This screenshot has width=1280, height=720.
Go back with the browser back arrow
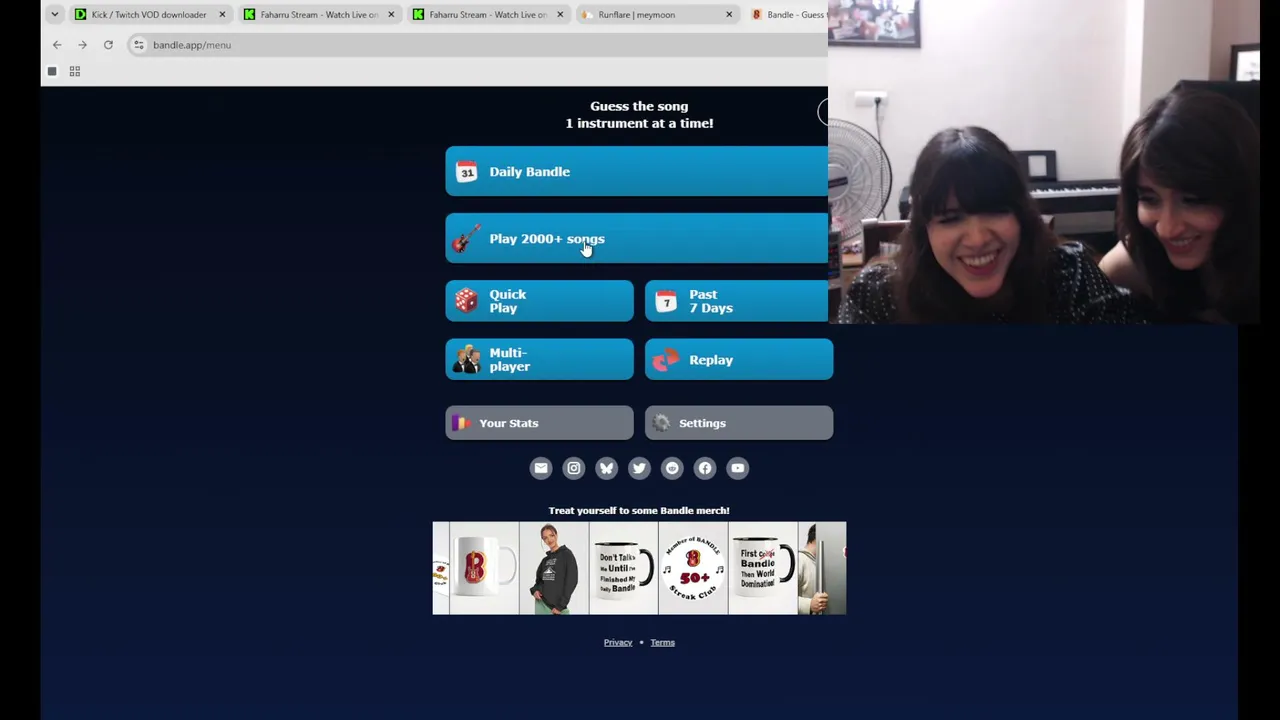(57, 45)
